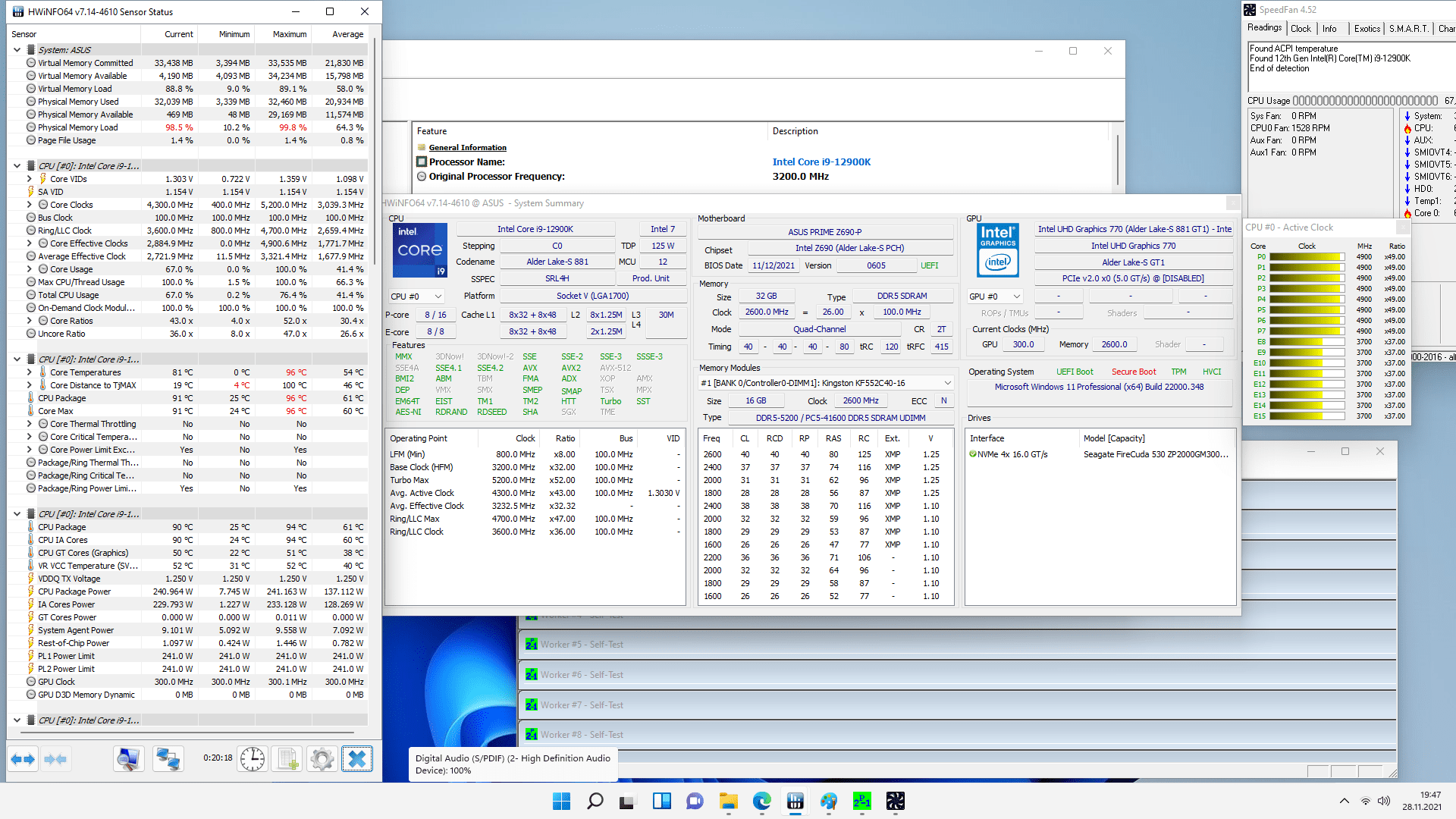Click the P0 active clock bar

[x=1307, y=257]
